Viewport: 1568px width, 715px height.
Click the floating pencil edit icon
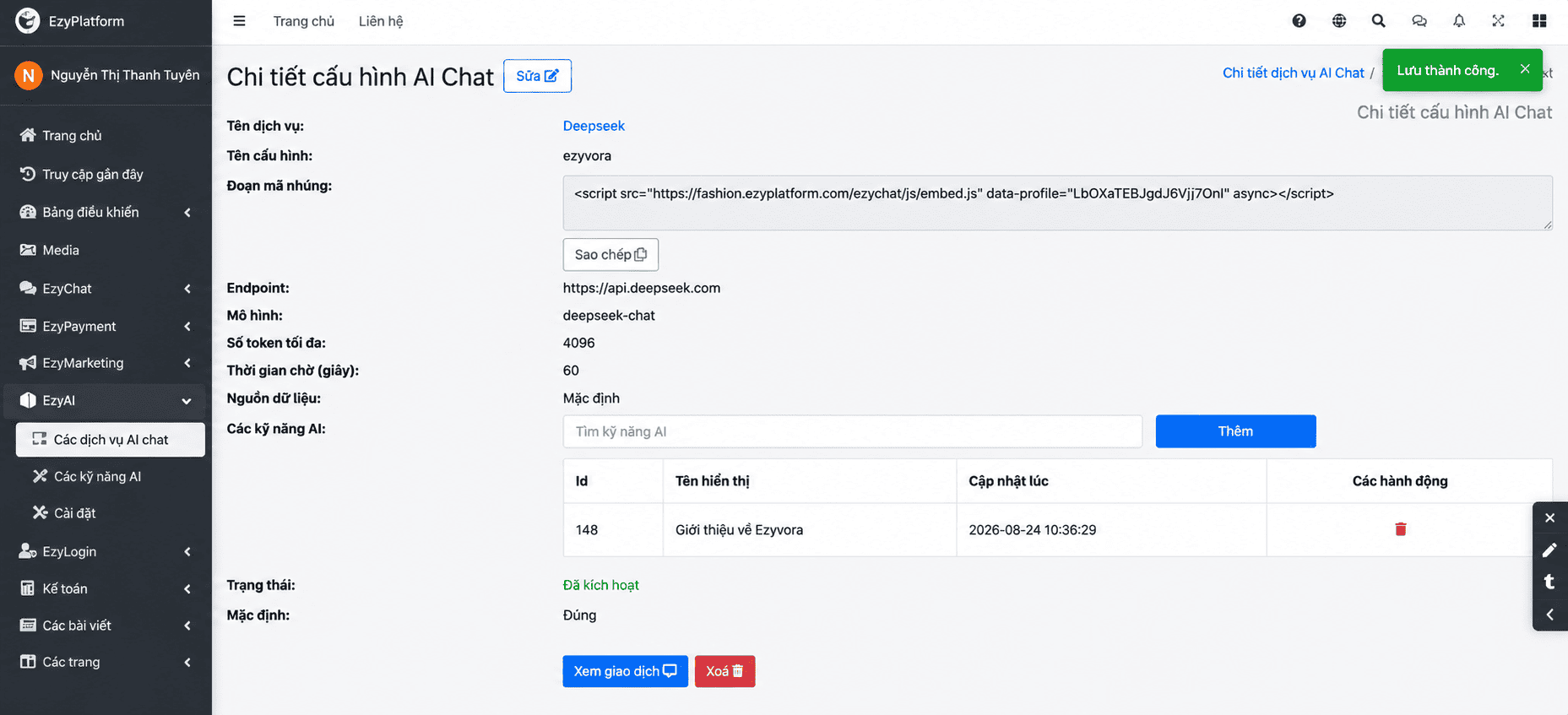(1550, 550)
